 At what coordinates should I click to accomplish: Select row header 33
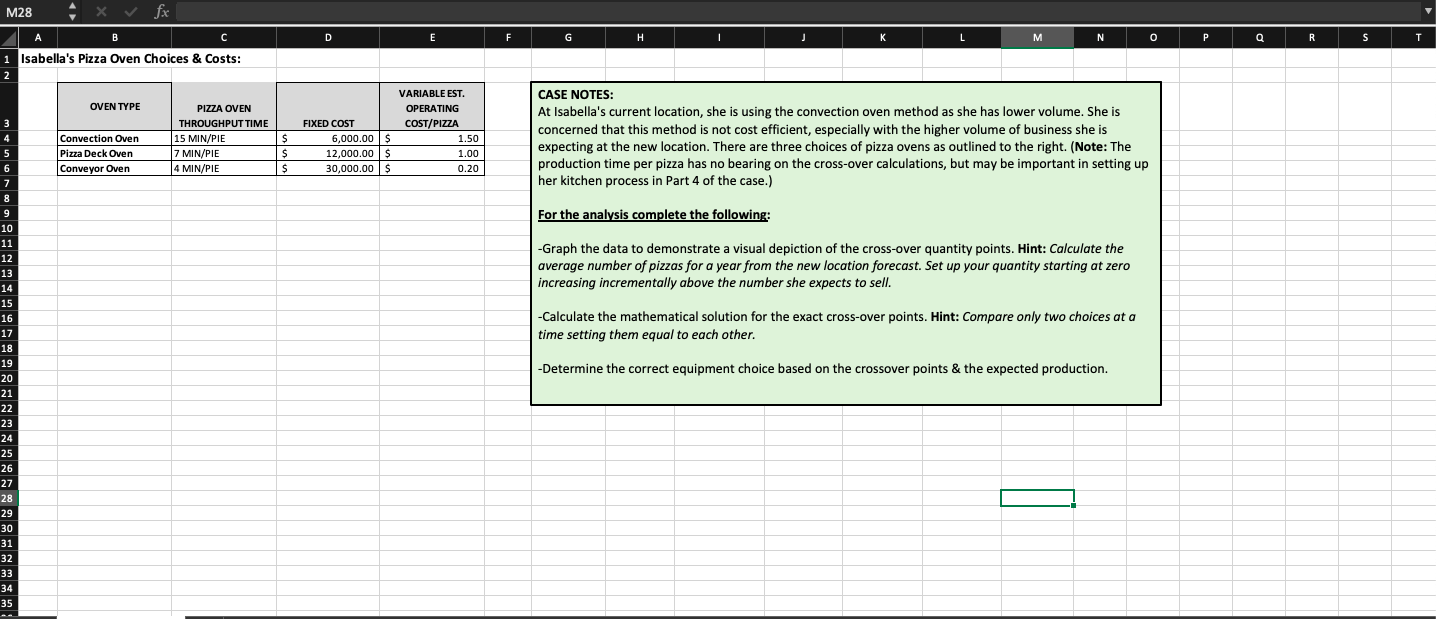(9, 573)
